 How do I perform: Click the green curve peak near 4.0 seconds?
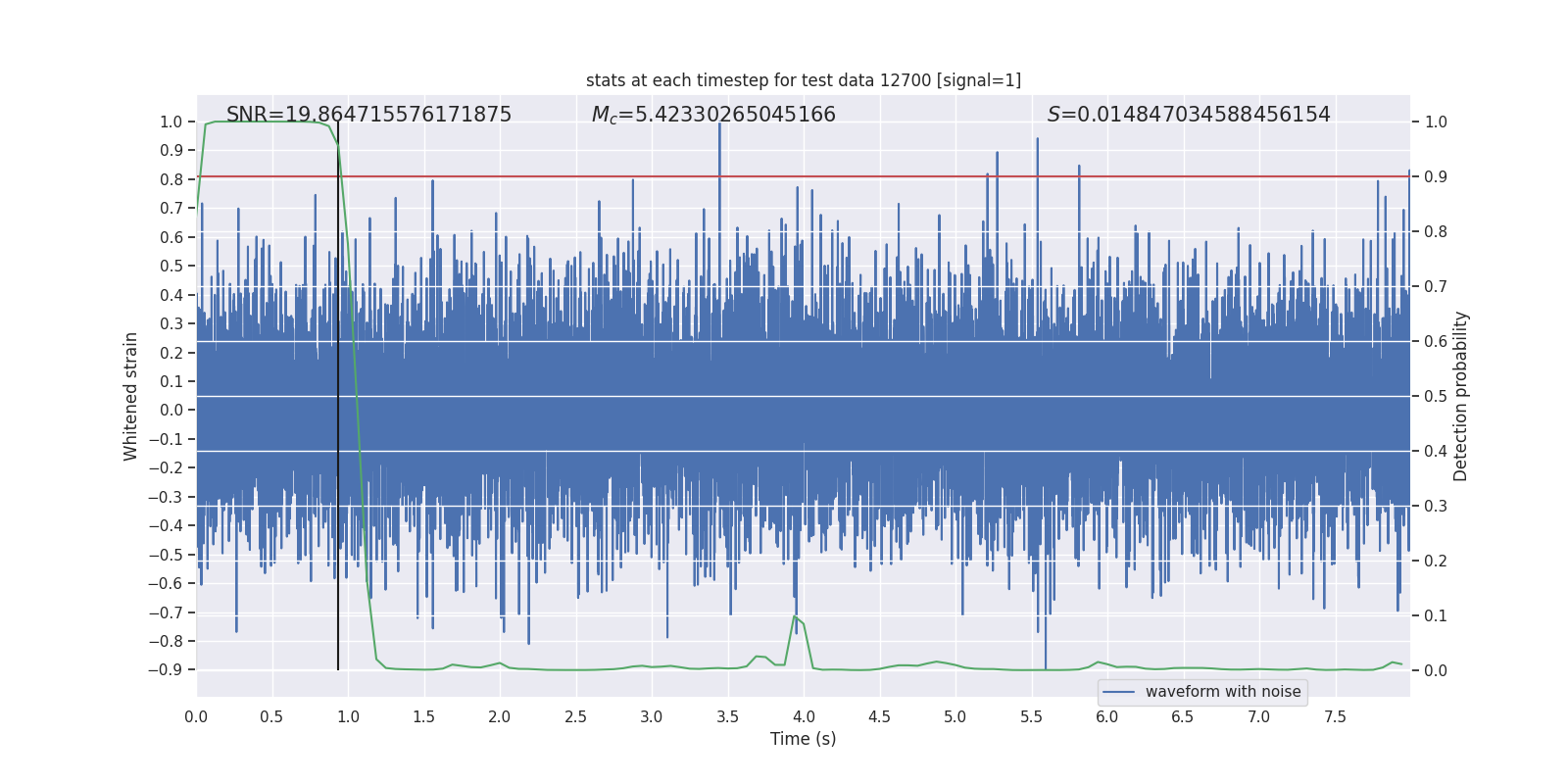[x=795, y=616]
